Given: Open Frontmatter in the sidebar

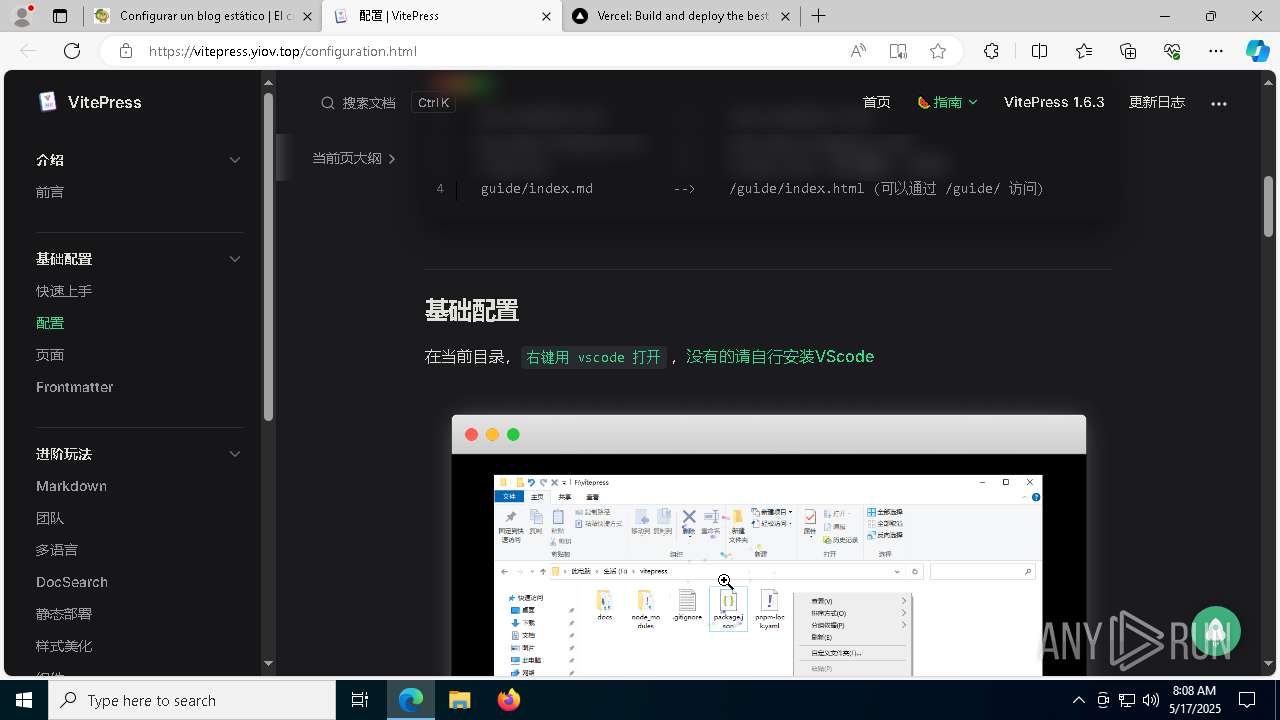Looking at the screenshot, I should click(x=75, y=387).
